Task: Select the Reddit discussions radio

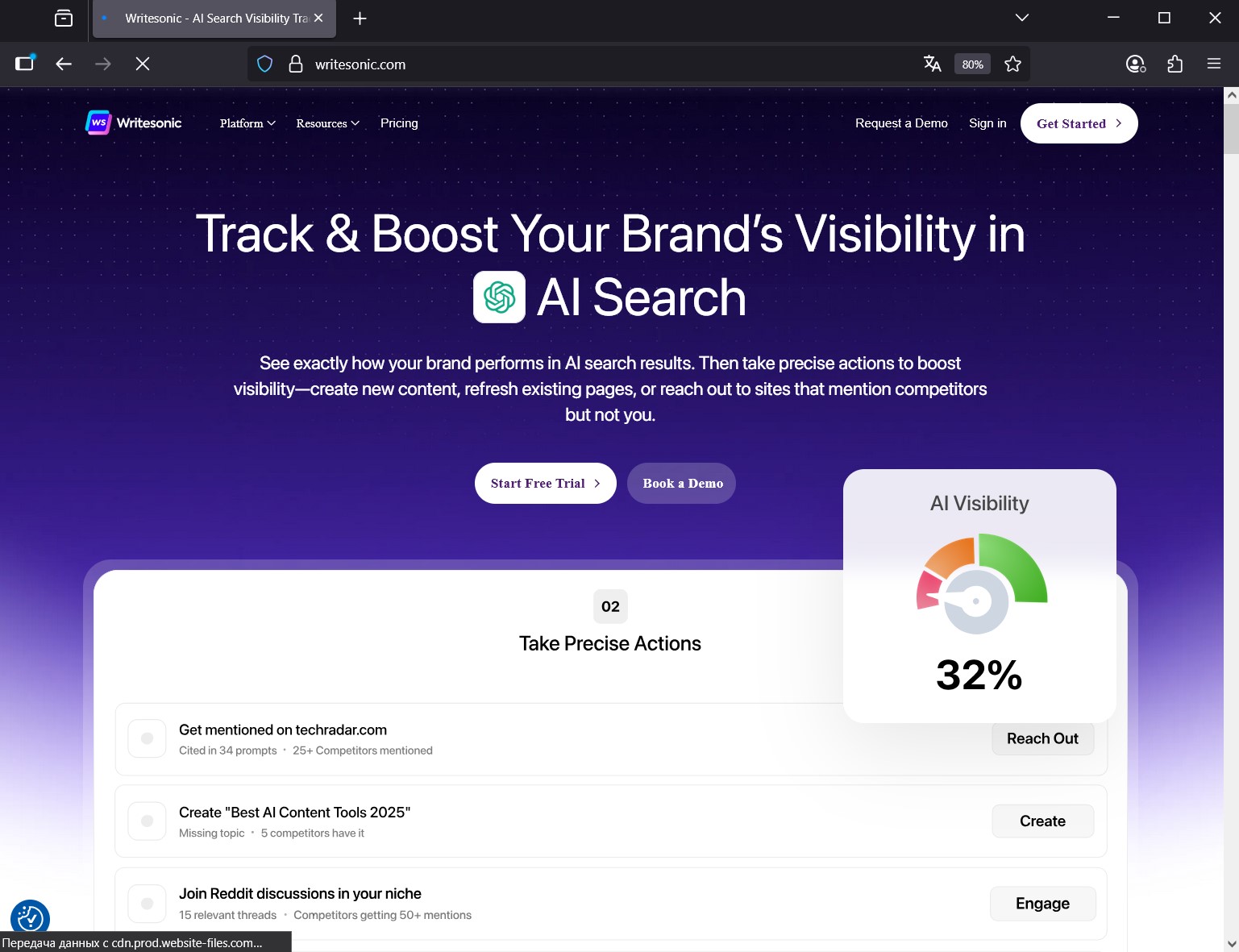Action: tap(148, 904)
